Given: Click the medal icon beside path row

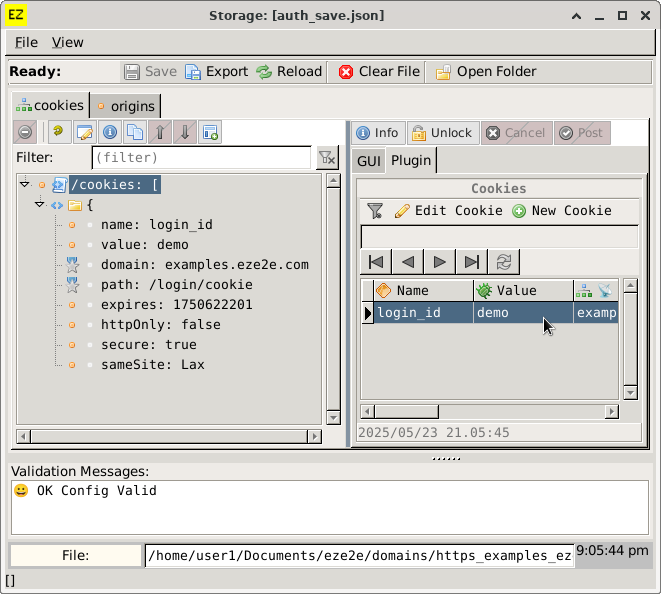Looking at the screenshot, I should 72,285.
